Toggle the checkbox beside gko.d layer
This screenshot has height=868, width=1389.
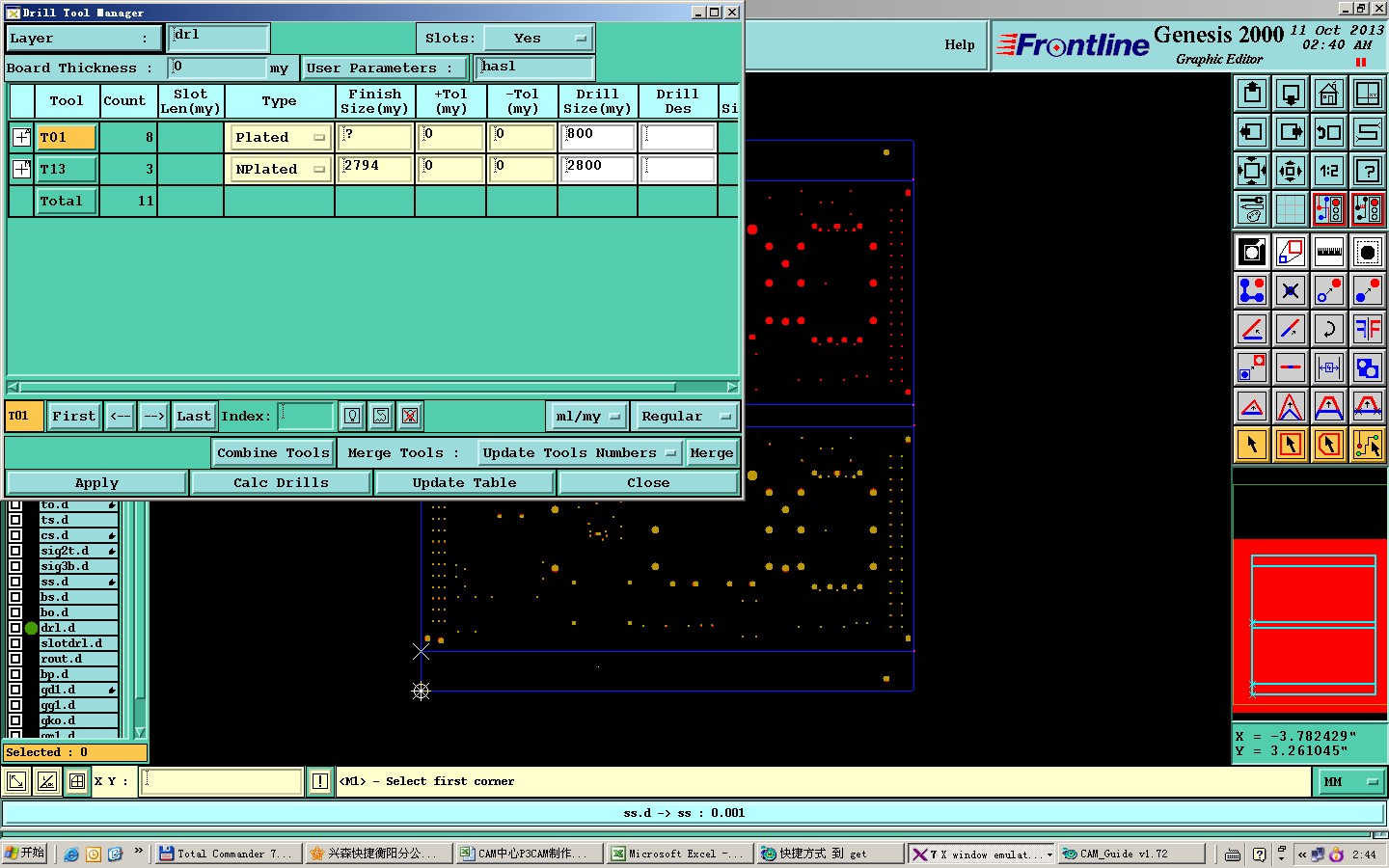point(15,720)
